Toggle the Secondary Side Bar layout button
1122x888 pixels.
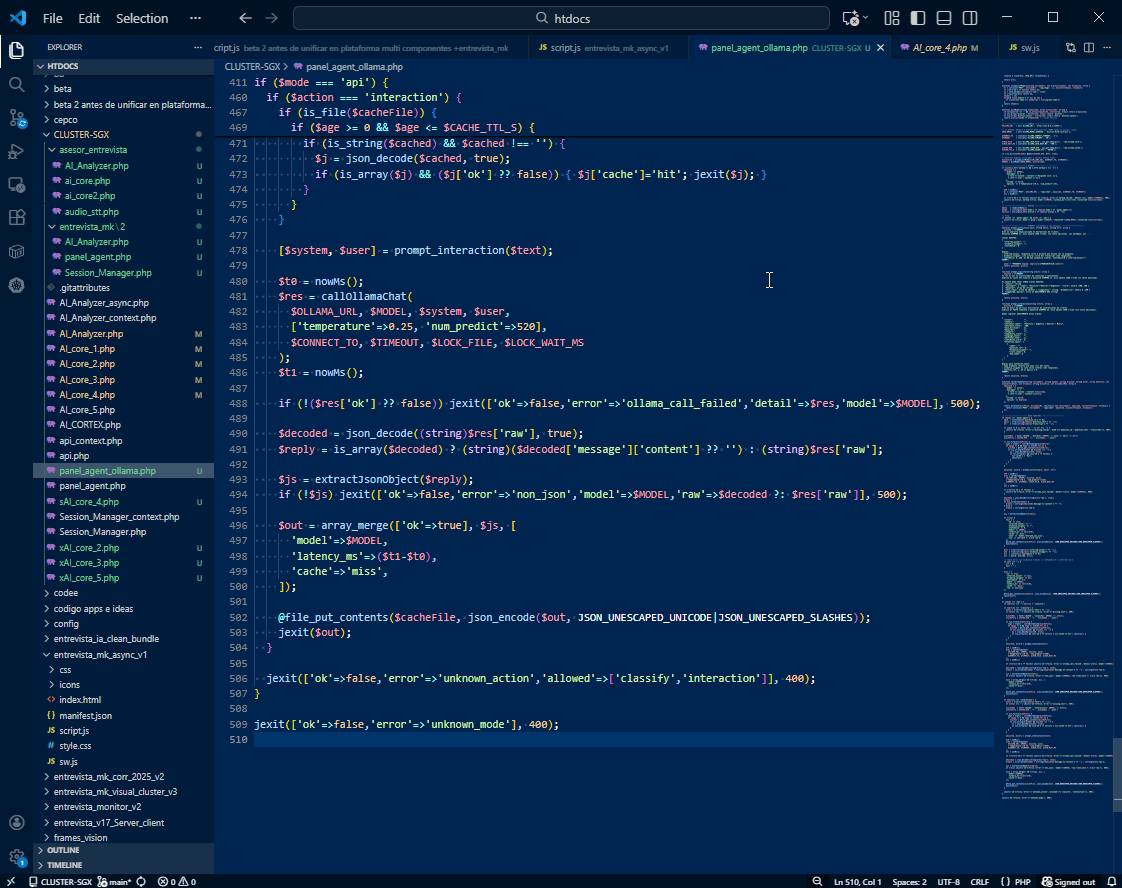pyautogui.click(x=970, y=18)
